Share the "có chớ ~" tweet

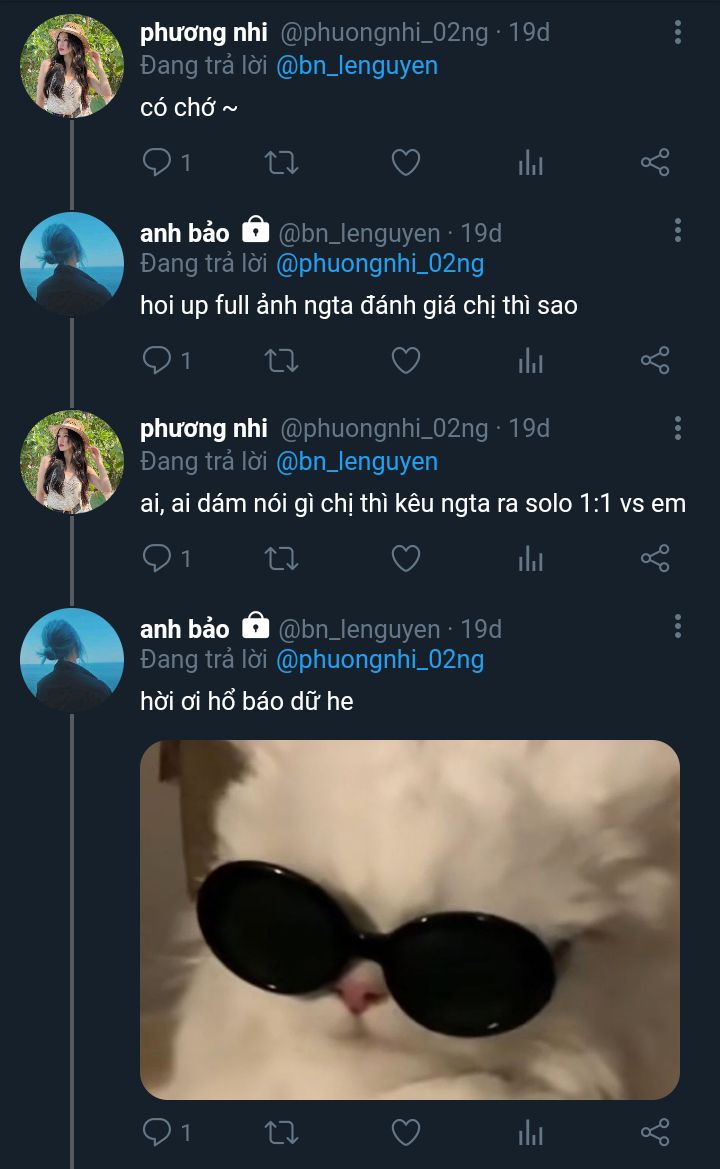654,163
